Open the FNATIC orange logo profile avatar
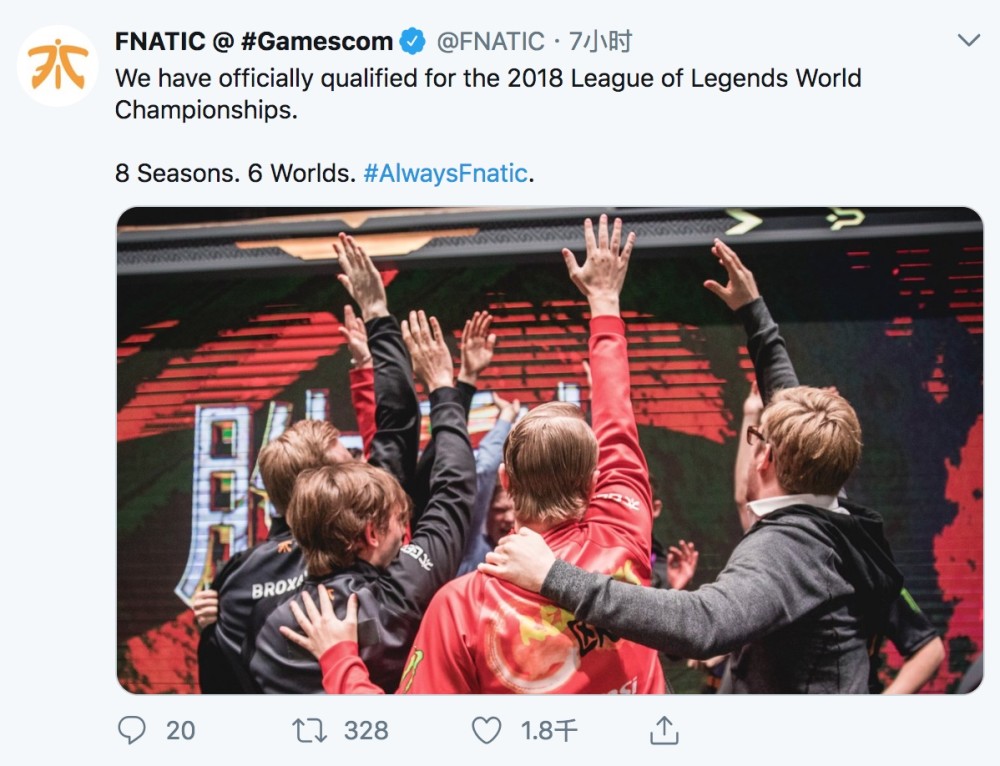1000x766 pixels. pyautogui.click(x=57, y=66)
